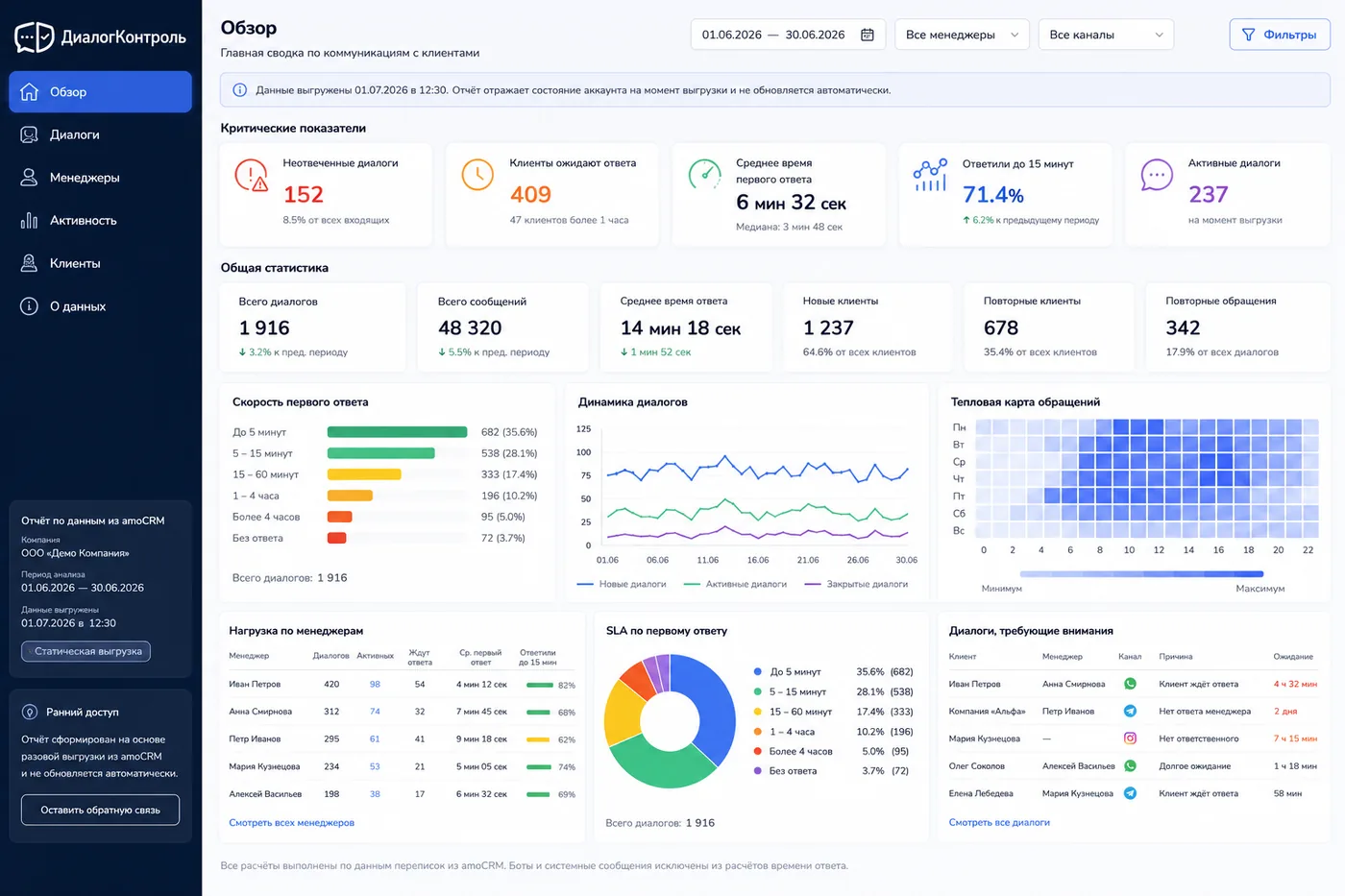Click the clock icon for waiting clients
Image resolution: width=1345 pixels, height=896 pixels.
477,174
